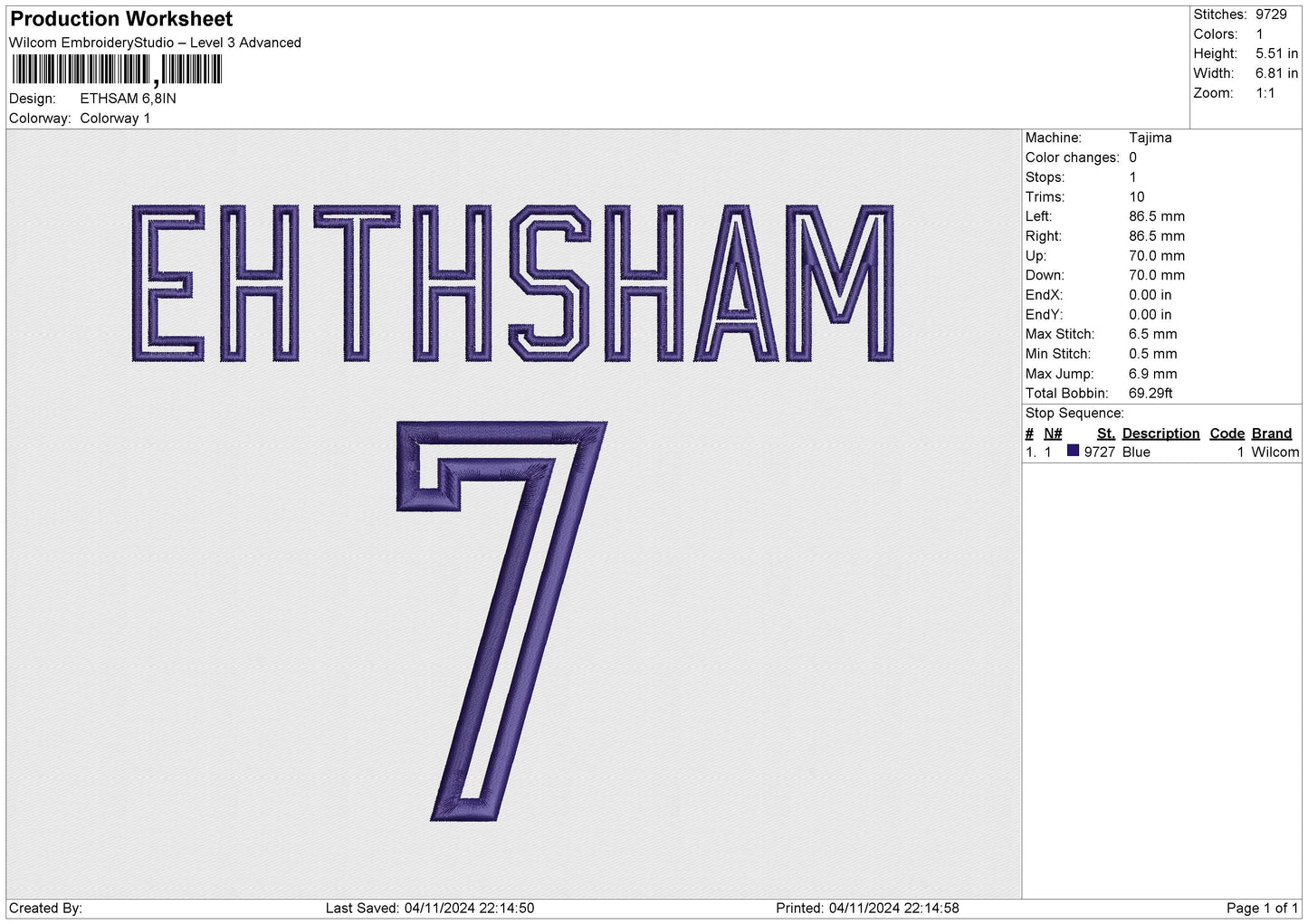Click the Stops value
Screen dimensions: 1308x924
tap(1132, 177)
